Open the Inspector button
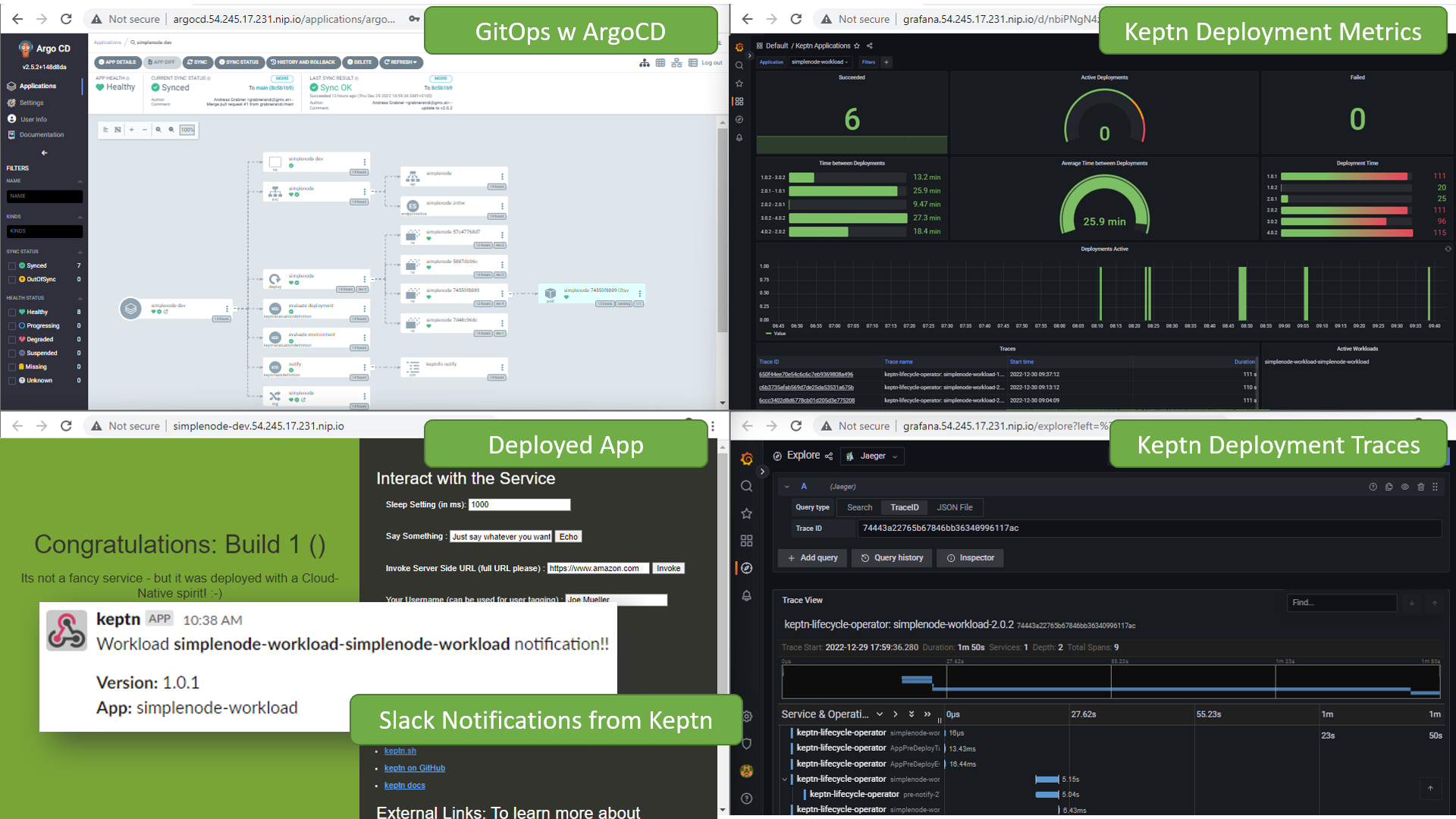The width and height of the screenshot is (1456, 819). 970,558
